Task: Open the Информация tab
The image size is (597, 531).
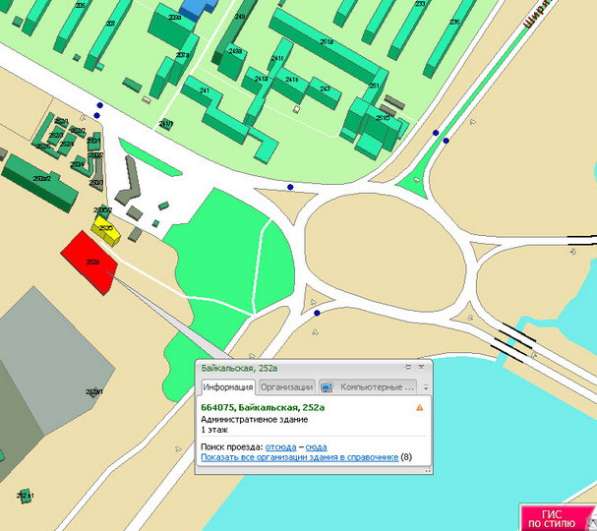Action: point(228,387)
